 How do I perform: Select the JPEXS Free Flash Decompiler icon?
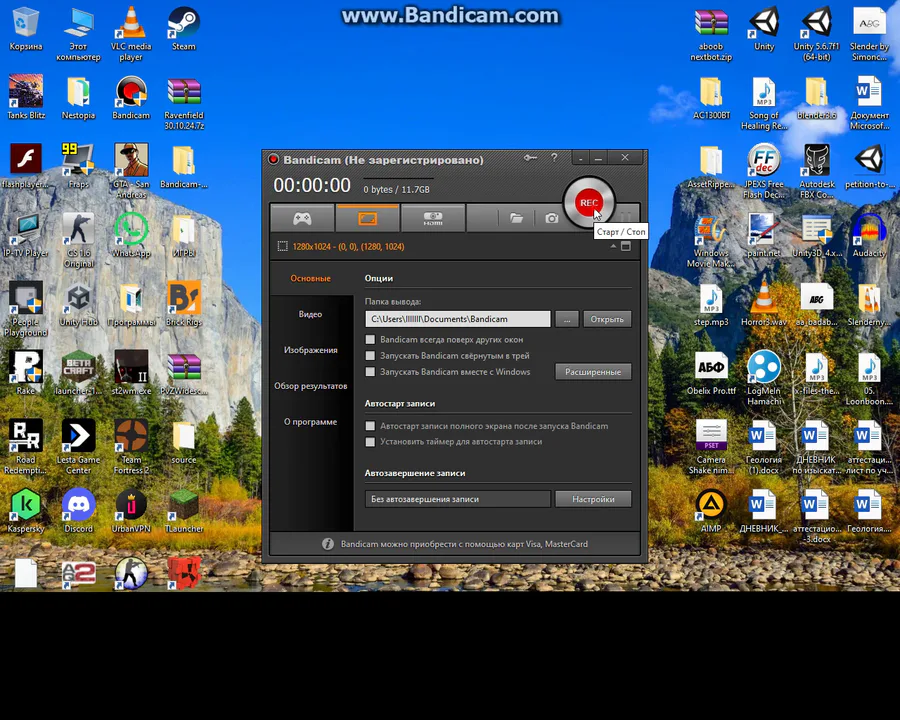[763, 170]
